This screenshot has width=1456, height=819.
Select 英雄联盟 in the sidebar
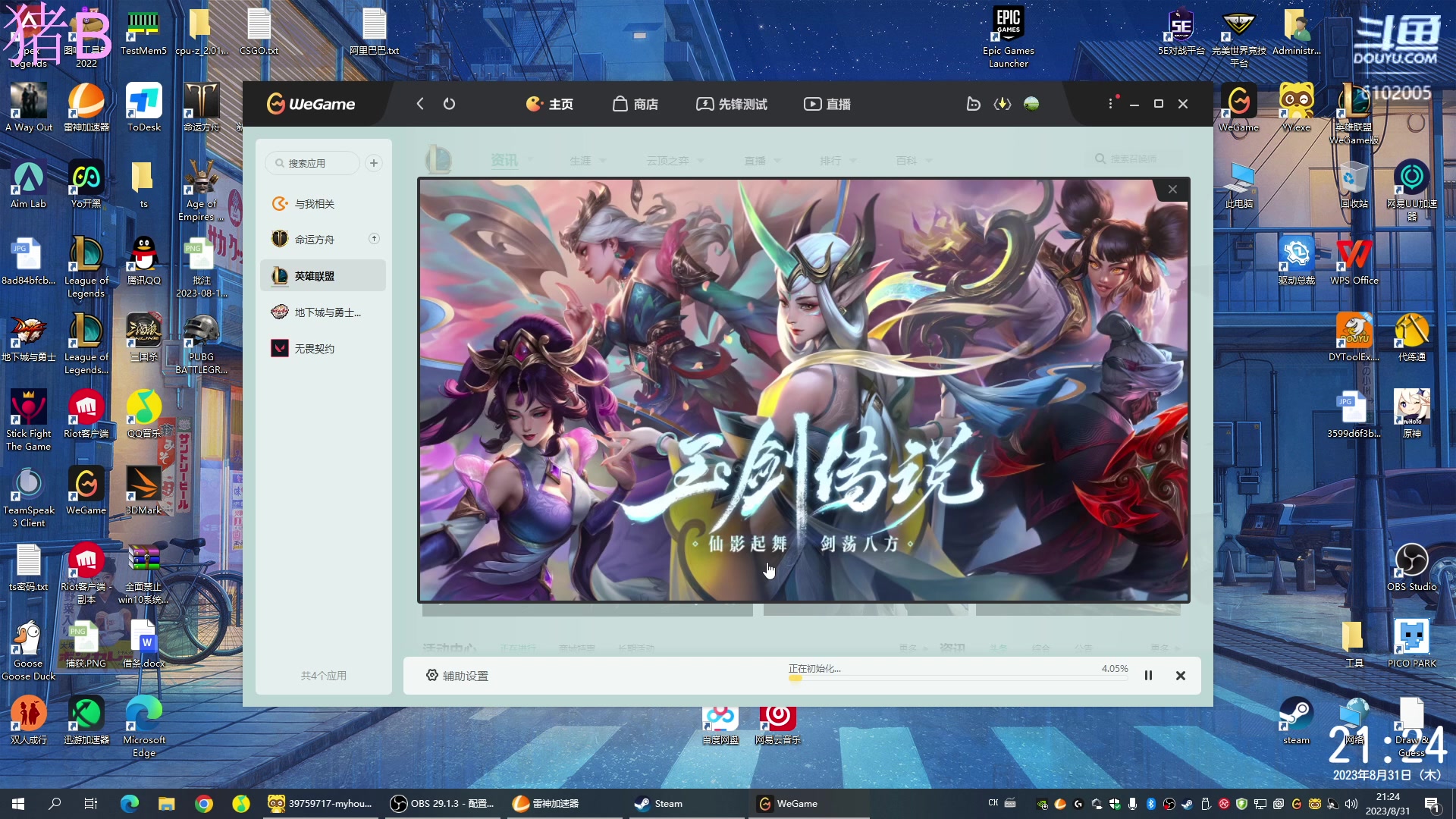(x=323, y=276)
